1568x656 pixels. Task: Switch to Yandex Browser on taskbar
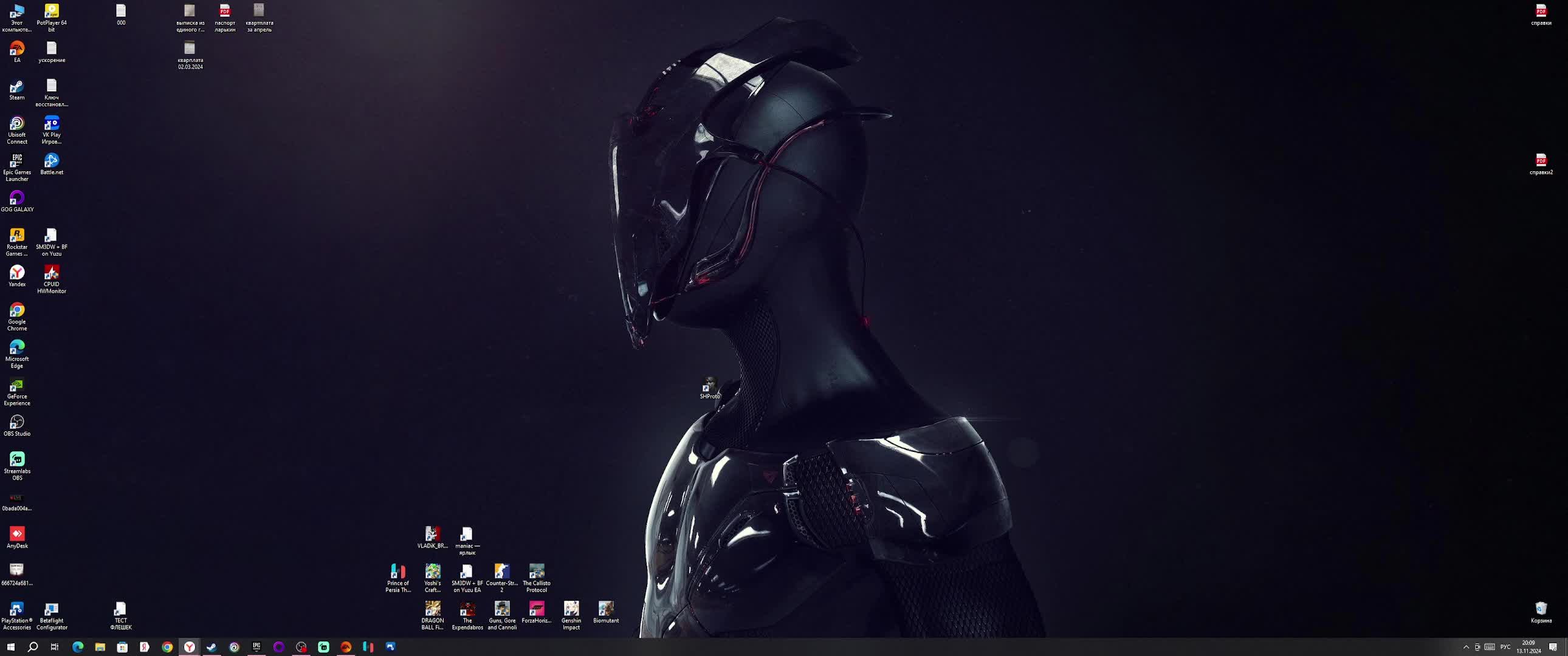point(189,647)
